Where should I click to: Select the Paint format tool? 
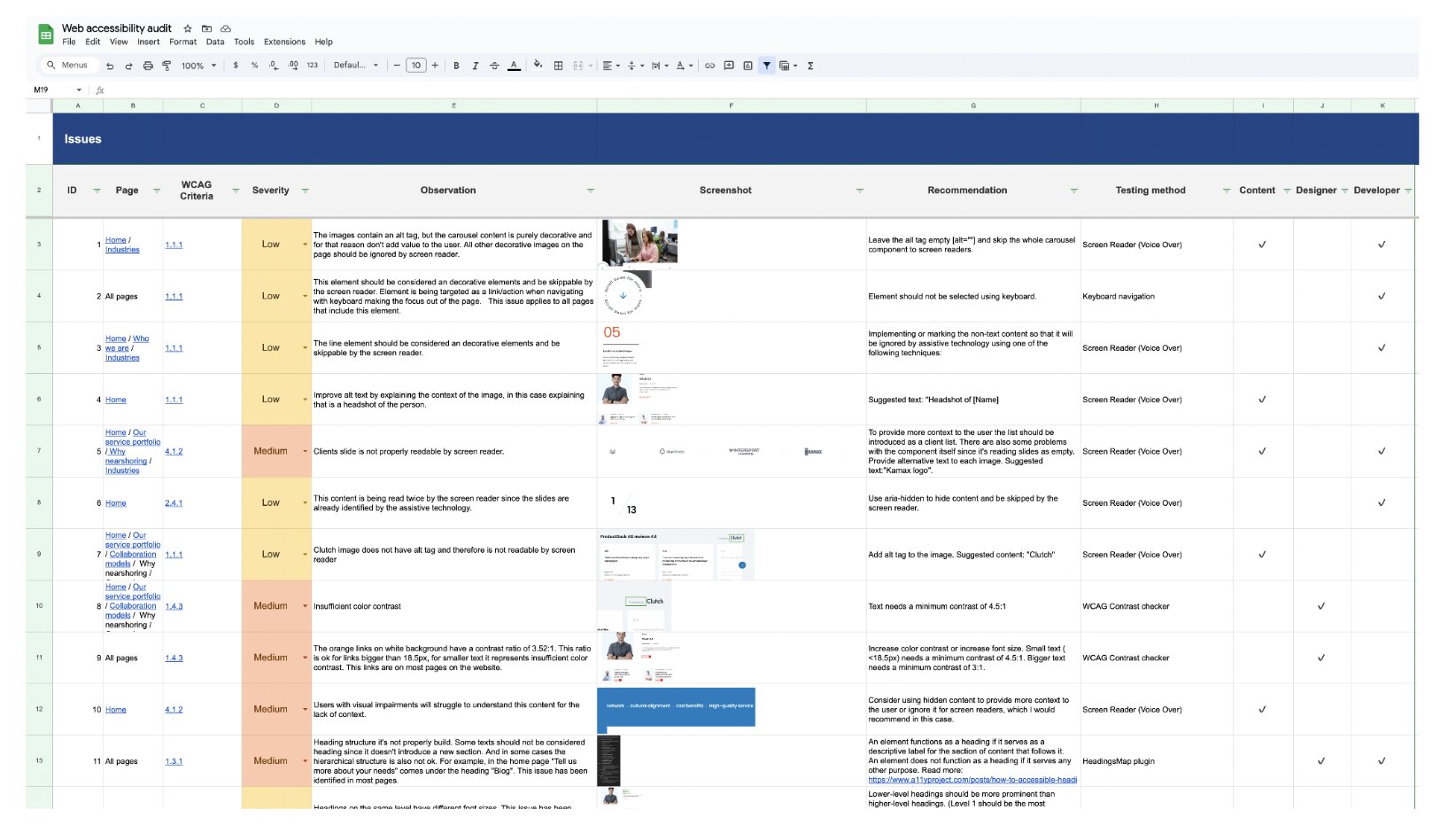coord(167,66)
